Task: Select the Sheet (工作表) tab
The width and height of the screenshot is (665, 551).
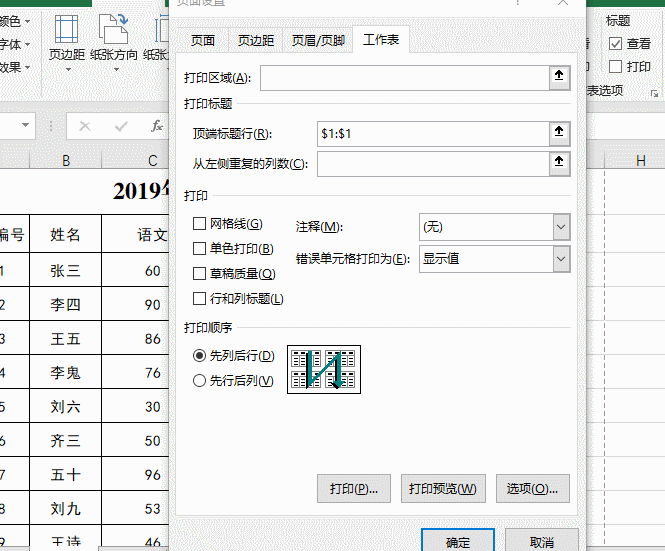Action: [x=381, y=40]
